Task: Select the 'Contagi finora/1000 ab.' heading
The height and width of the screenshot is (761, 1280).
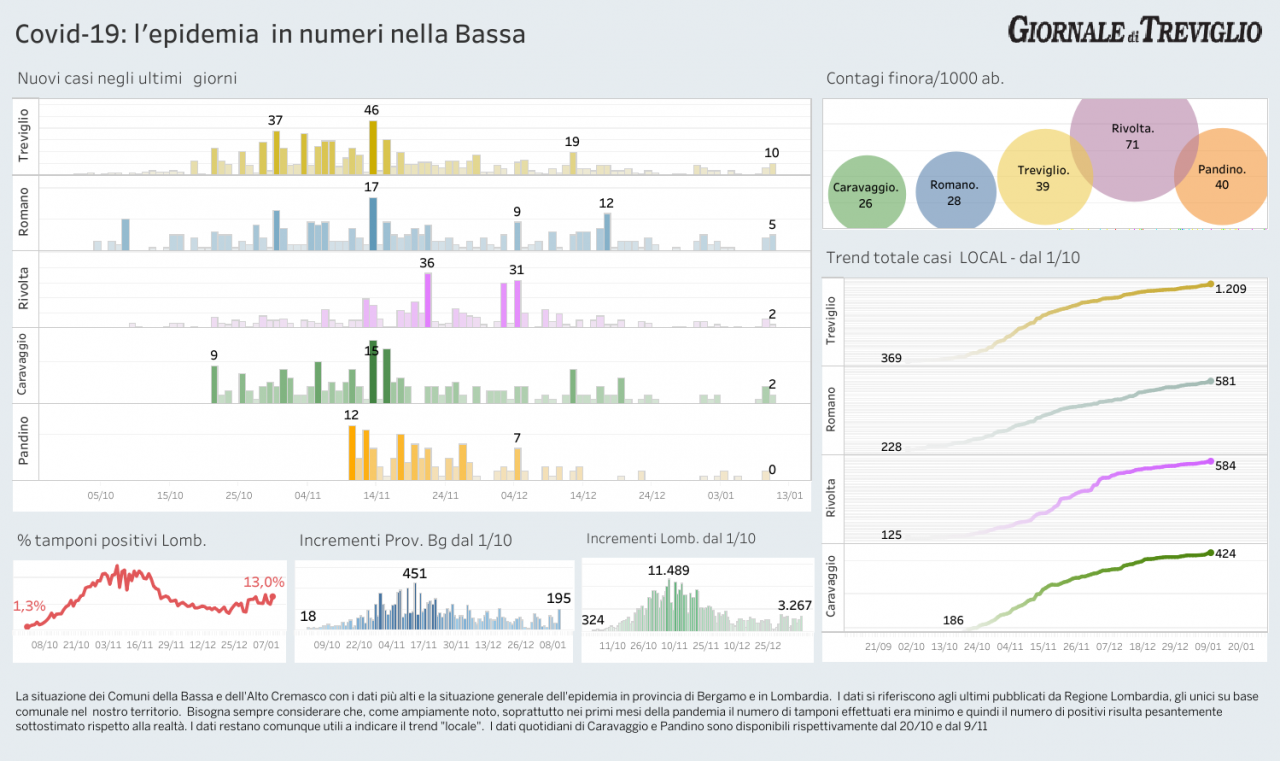Action: click(x=914, y=79)
